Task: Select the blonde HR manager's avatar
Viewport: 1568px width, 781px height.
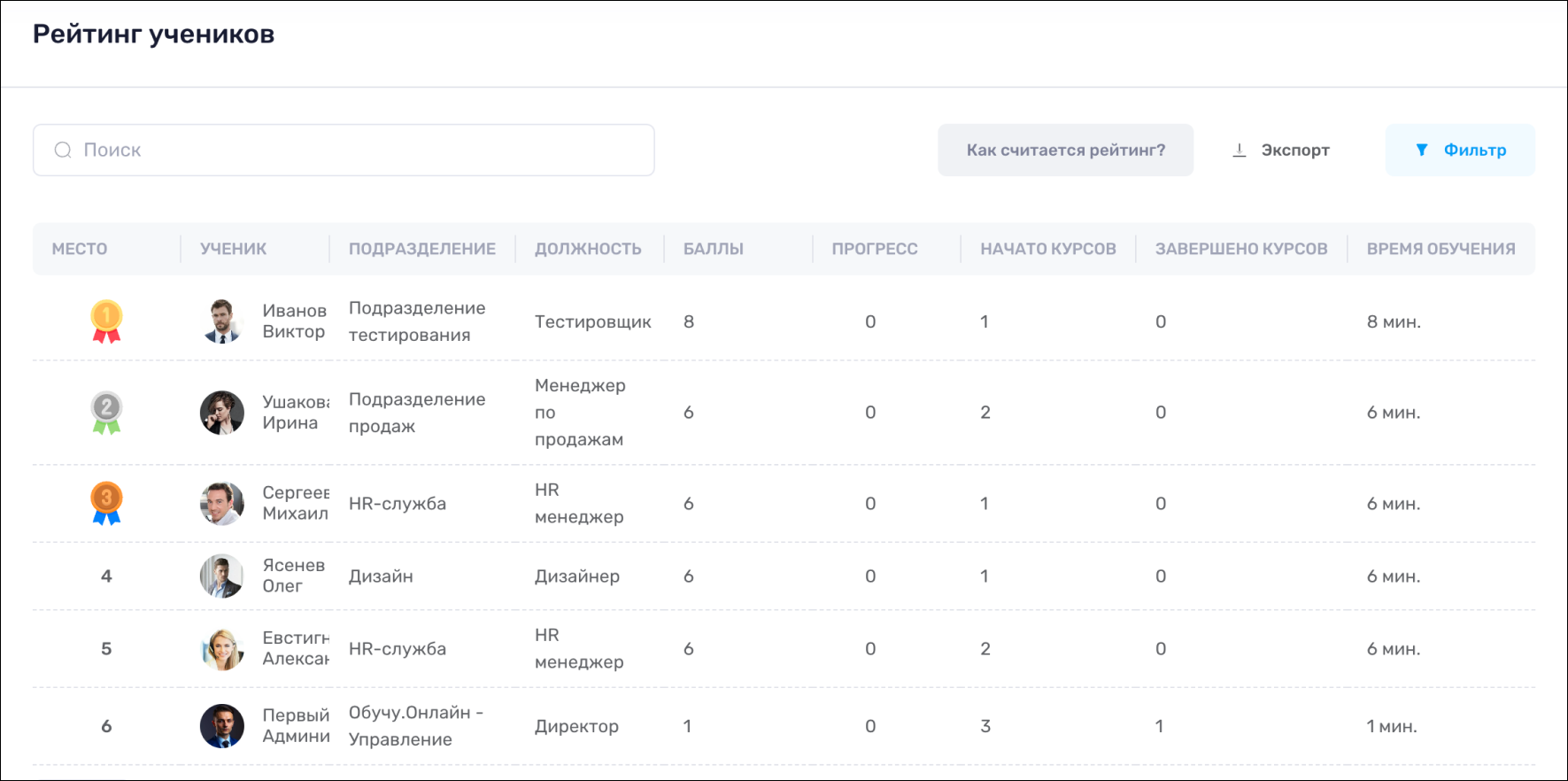Action: pos(222,649)
